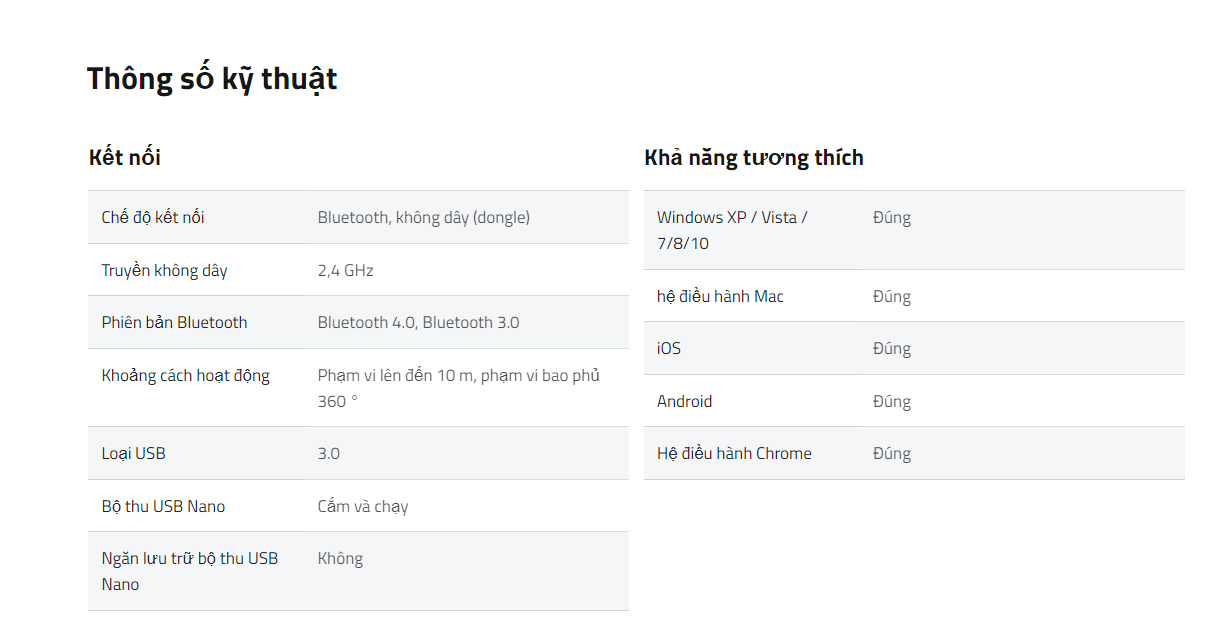Click the 'Phiên bản Bluetooth' row label
This screenshot has height=644, width=1230.
click(175, 322)
